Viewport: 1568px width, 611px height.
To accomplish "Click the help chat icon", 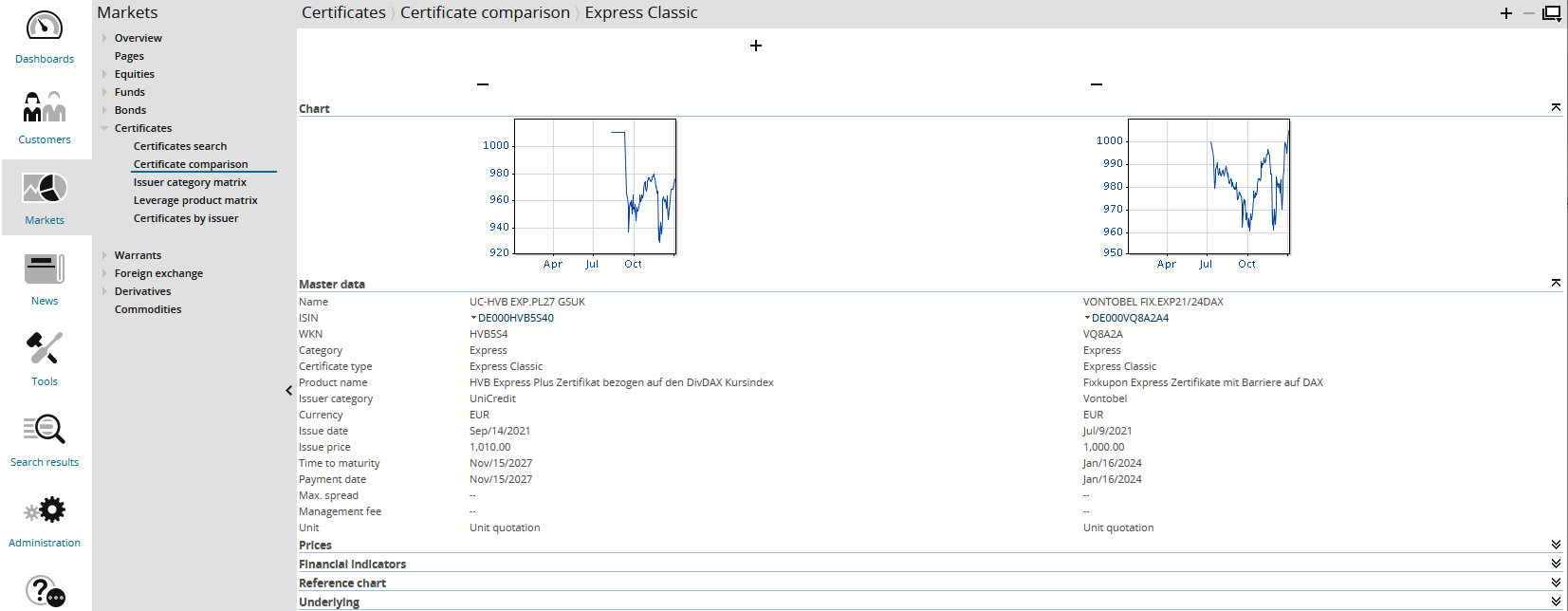I will click(45, 591).
